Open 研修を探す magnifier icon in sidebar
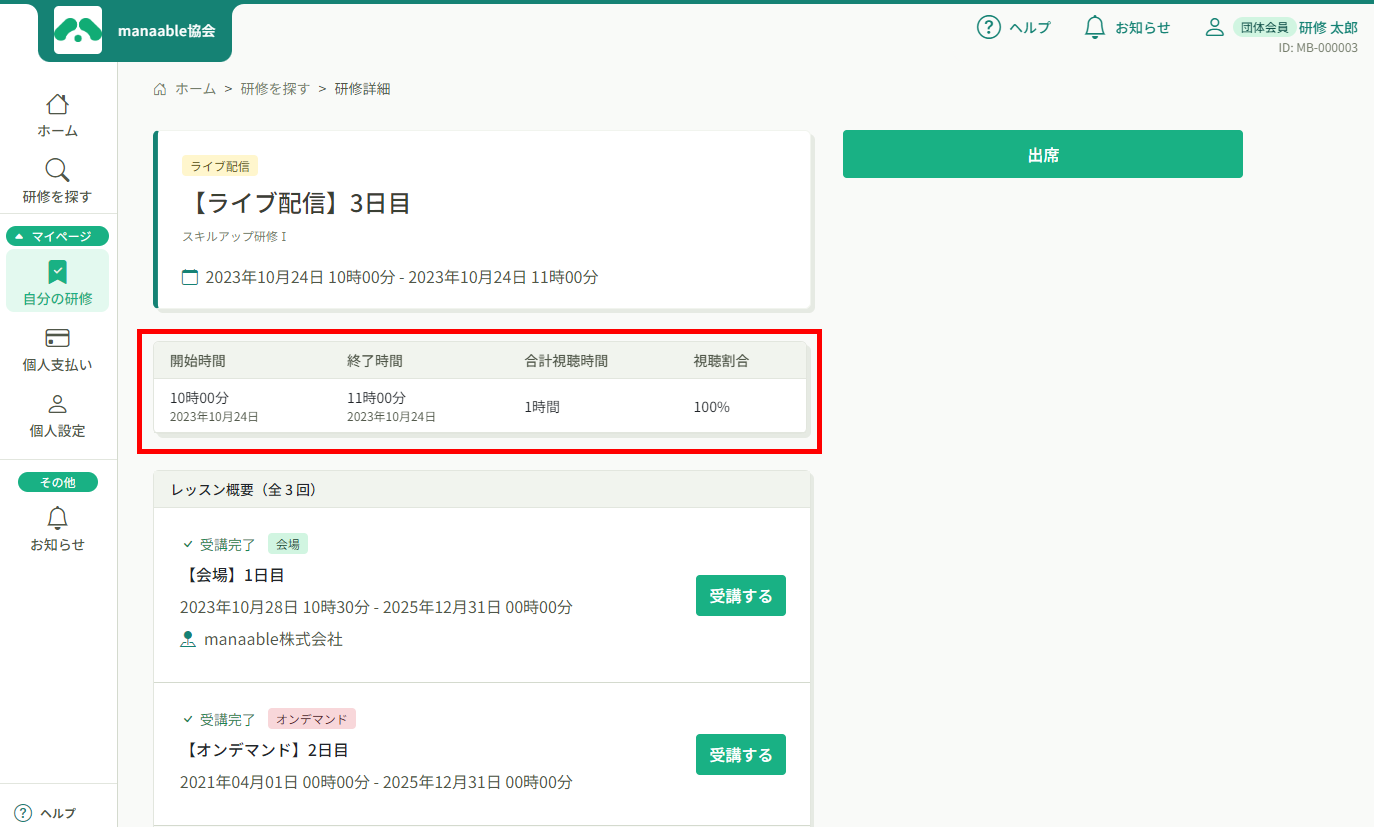Screen dimensions: 1374x827 (x=58, y=170)
